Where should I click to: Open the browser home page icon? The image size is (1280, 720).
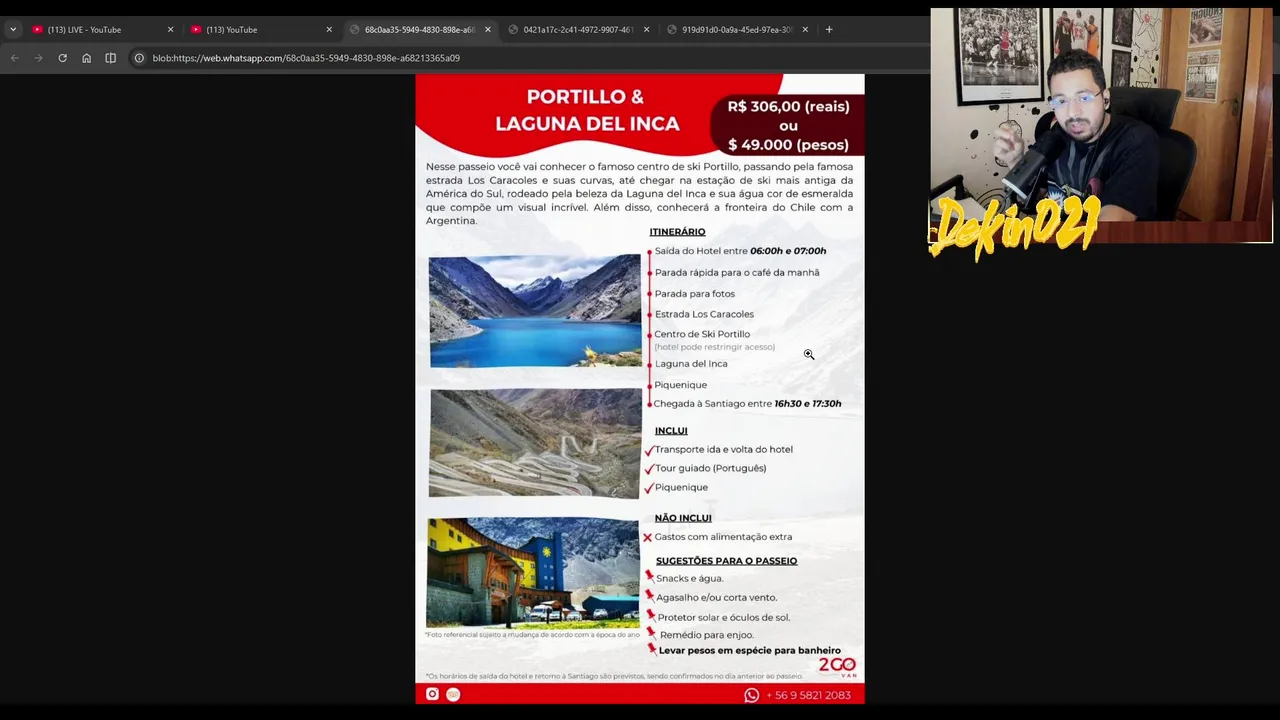coord(86,58)
